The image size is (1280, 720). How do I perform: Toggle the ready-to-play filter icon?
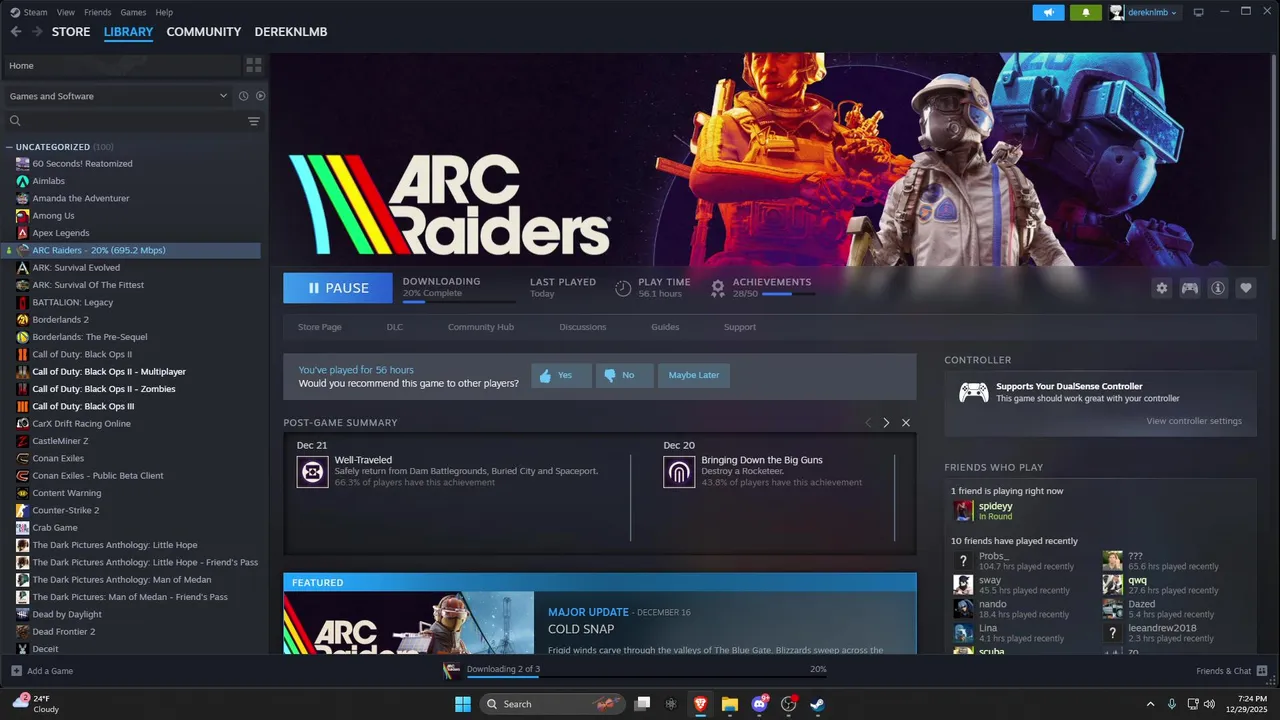pos(260,96)
